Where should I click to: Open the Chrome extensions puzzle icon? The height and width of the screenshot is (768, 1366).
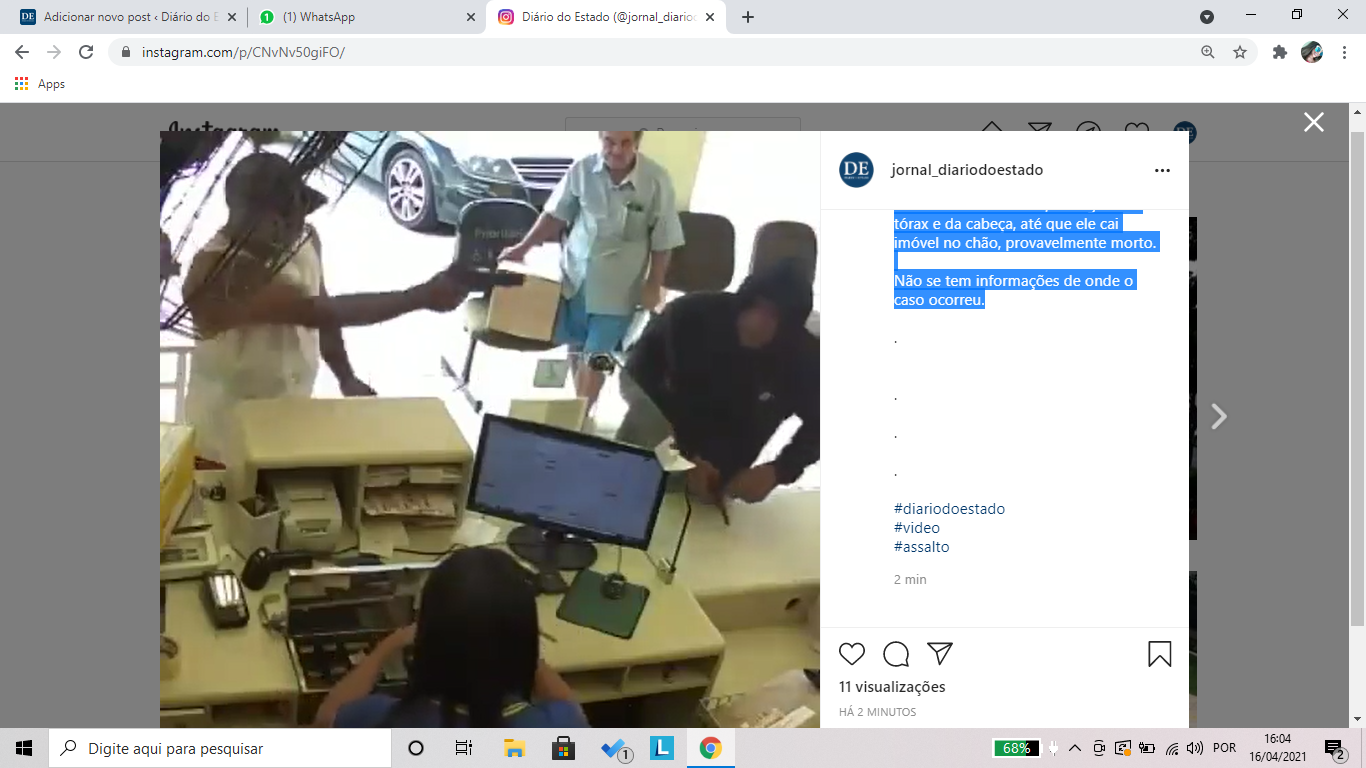[1280, 52]
